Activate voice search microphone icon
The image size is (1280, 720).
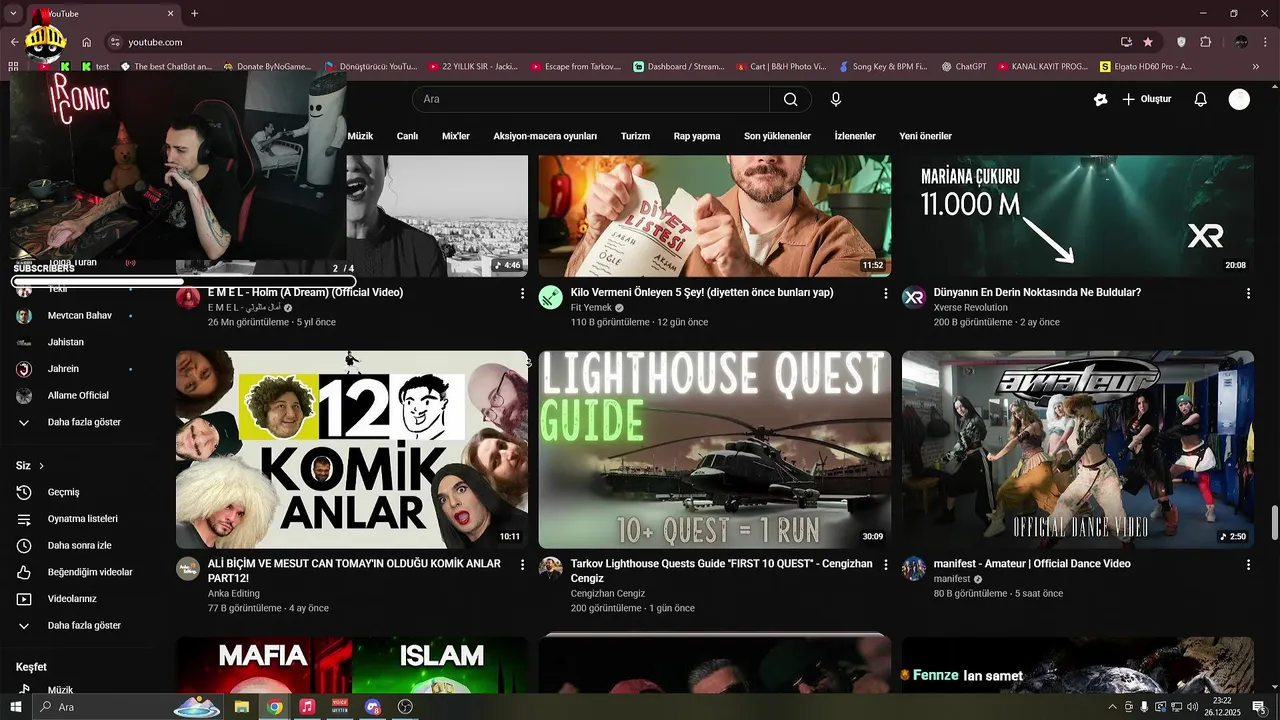pyautogui.click(x=836, y=99)
